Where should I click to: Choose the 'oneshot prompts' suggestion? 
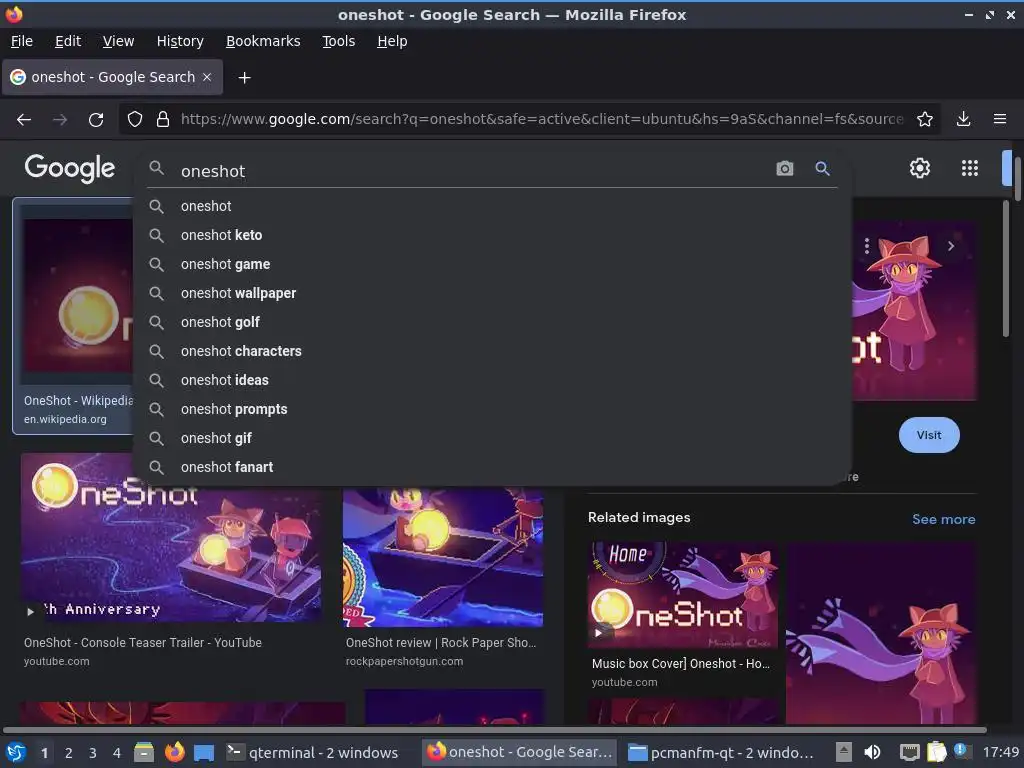point(492,409)
